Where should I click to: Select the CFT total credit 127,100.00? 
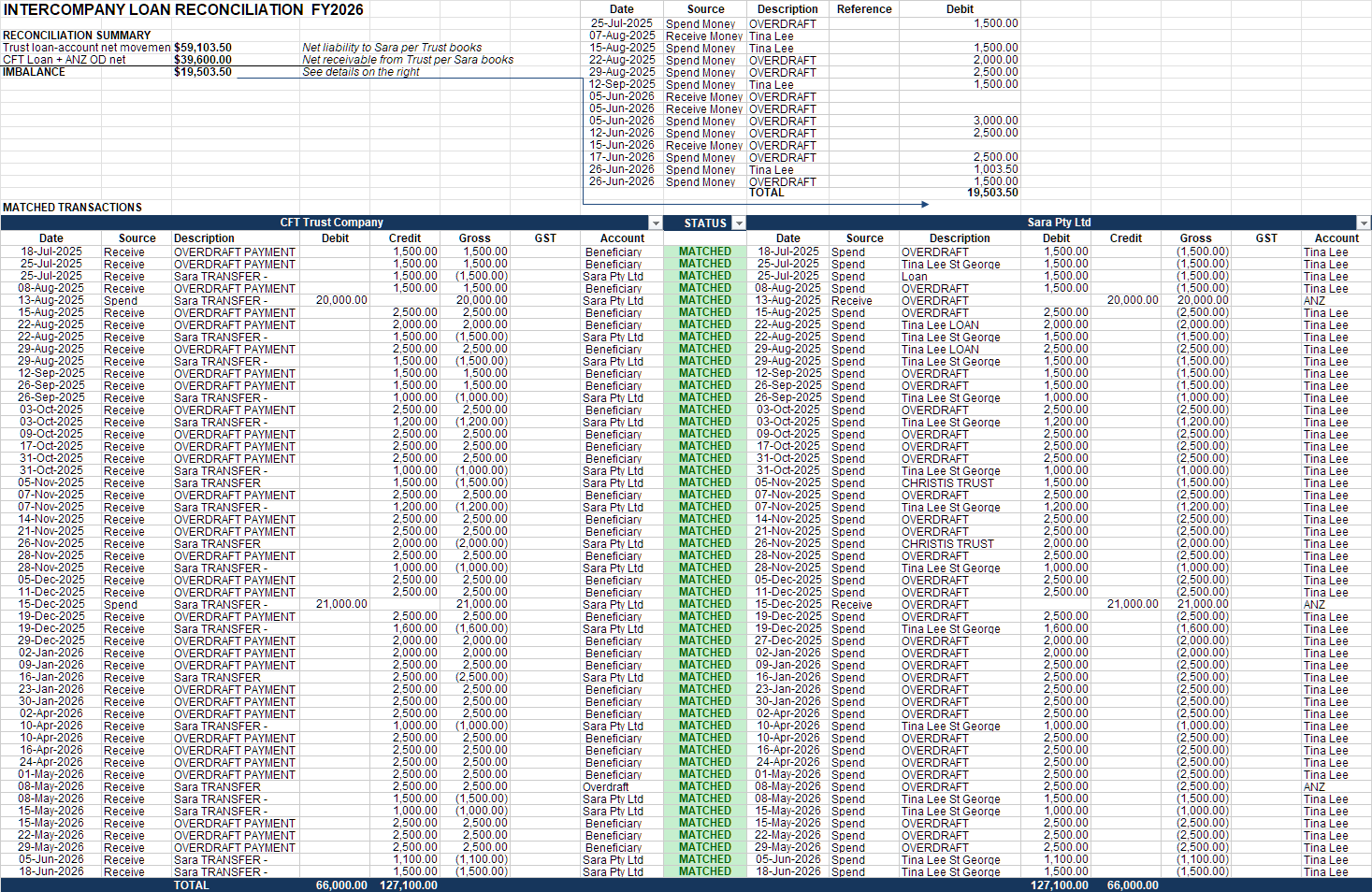coord(409,885)
